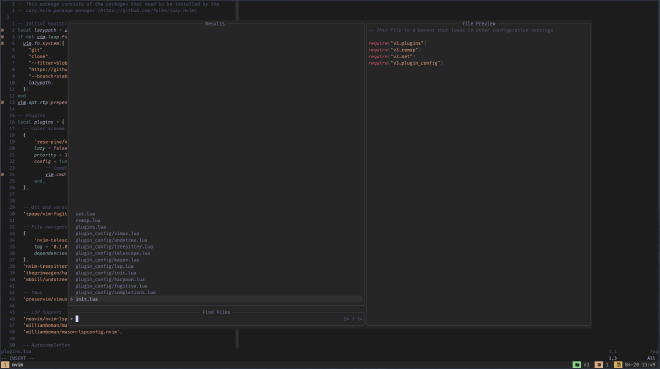This screenshot has height=369, width=660.
Task: Click the 'All' scroll position indicator
Action: (x=651, y=358)
